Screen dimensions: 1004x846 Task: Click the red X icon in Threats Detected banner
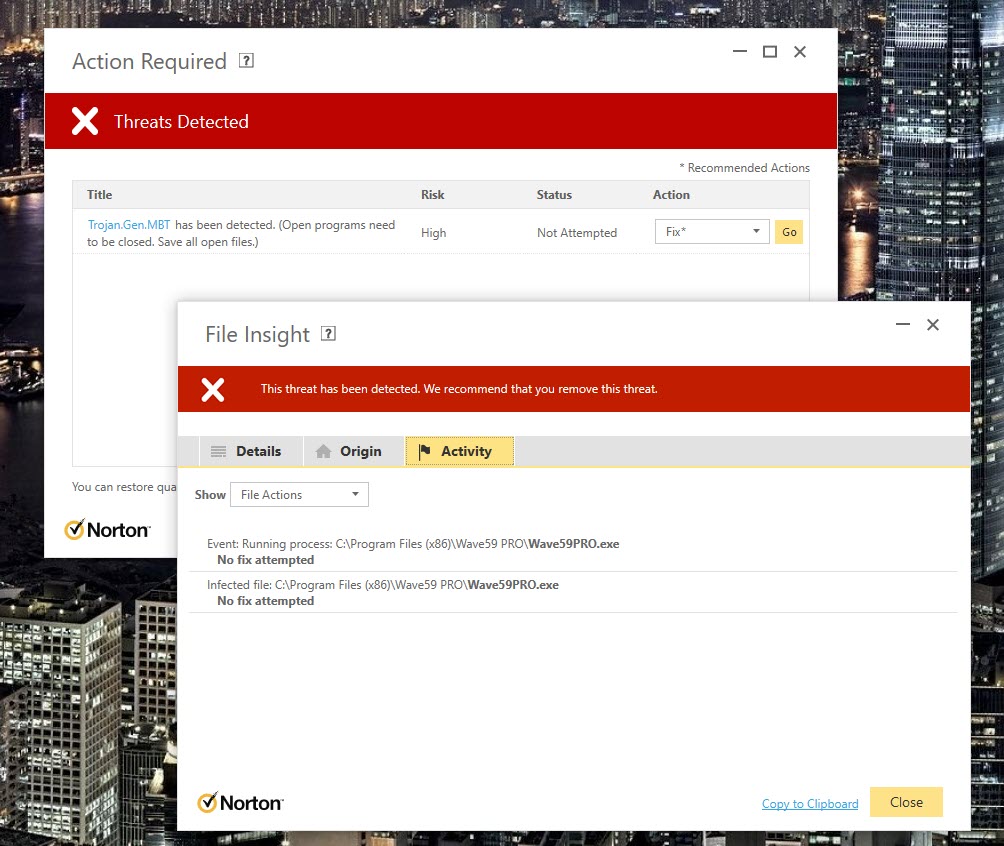click(x=85, y=121)
